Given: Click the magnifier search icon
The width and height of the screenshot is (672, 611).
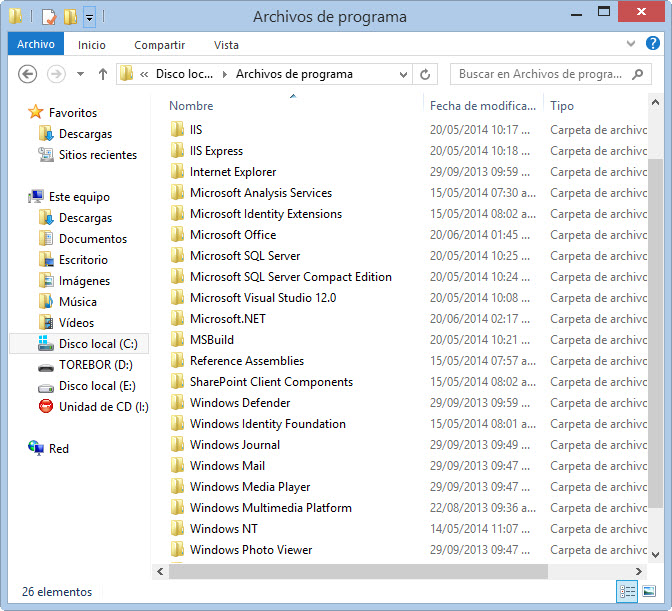Looking at the screenshot, I should point(638,74).
